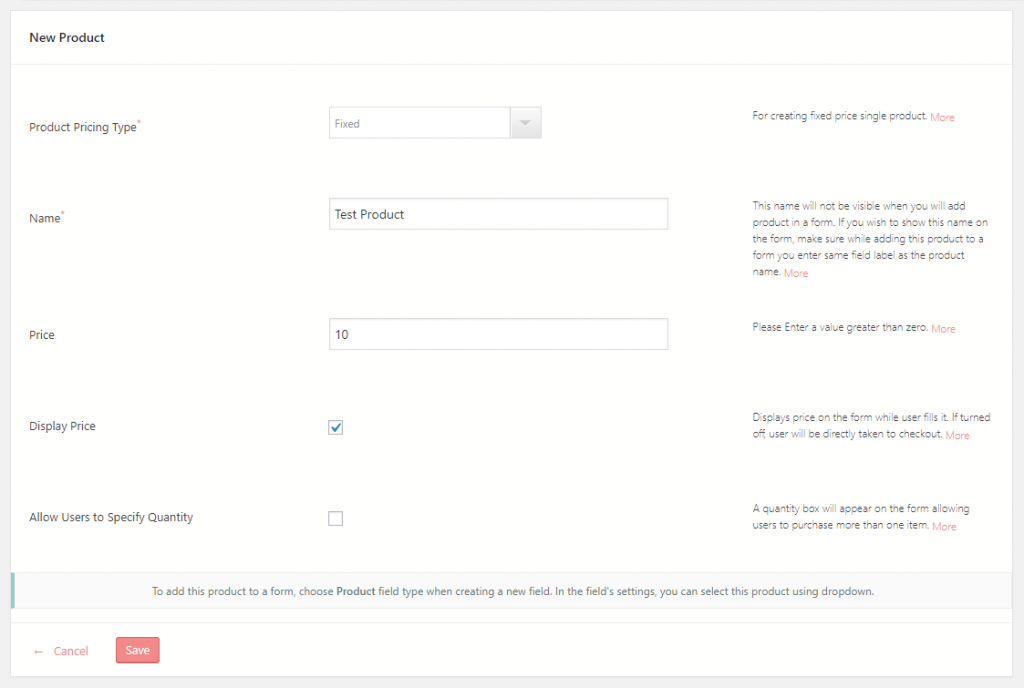The image size is (1024, 688).
Task: Select the New Product header title
Action: (66, 37)
